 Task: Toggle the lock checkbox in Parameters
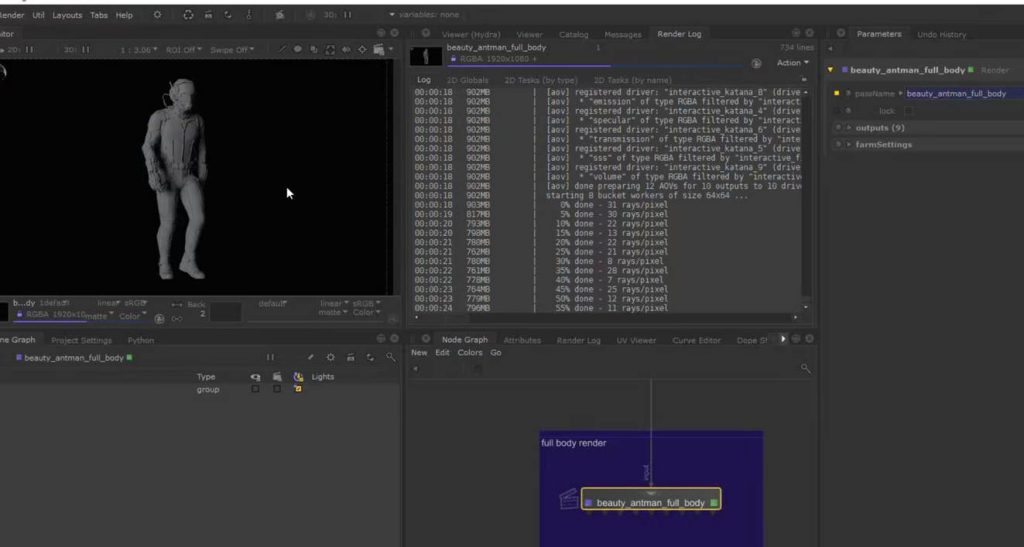click(x=908, y=111)
